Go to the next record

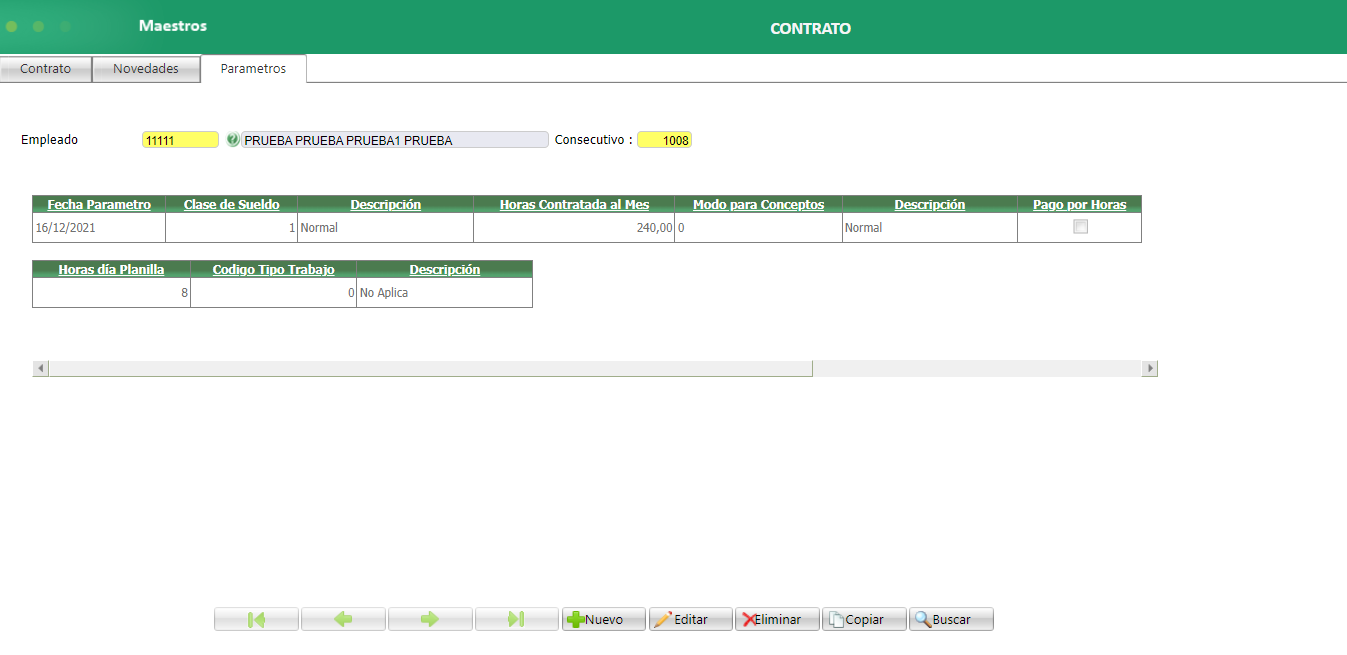(430, 619)
